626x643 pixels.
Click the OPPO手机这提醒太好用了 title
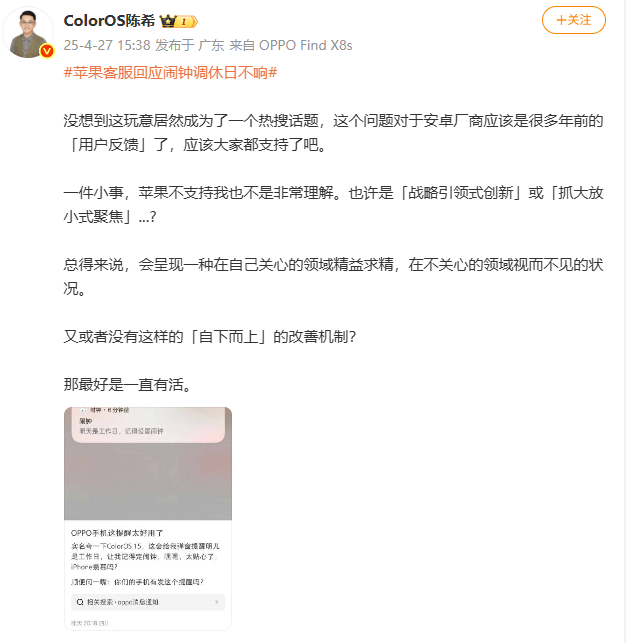(117, 533)
